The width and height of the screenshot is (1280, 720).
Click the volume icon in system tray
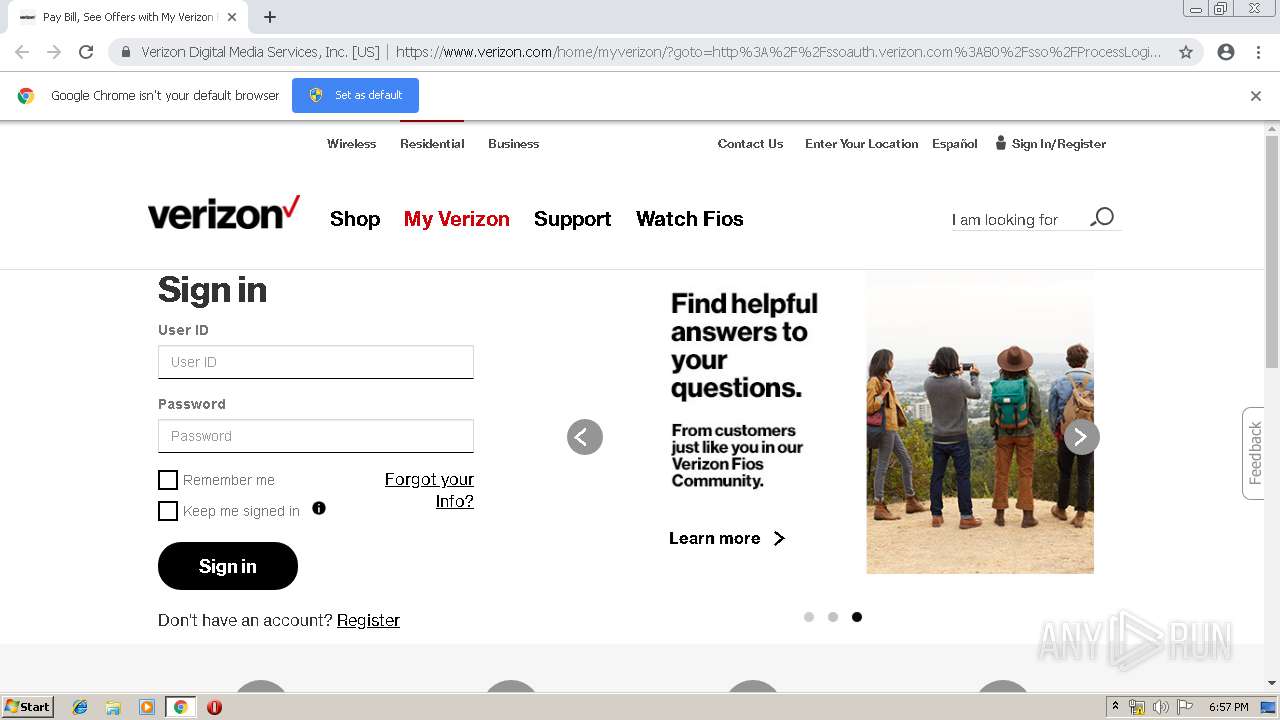coord(1161,707)
